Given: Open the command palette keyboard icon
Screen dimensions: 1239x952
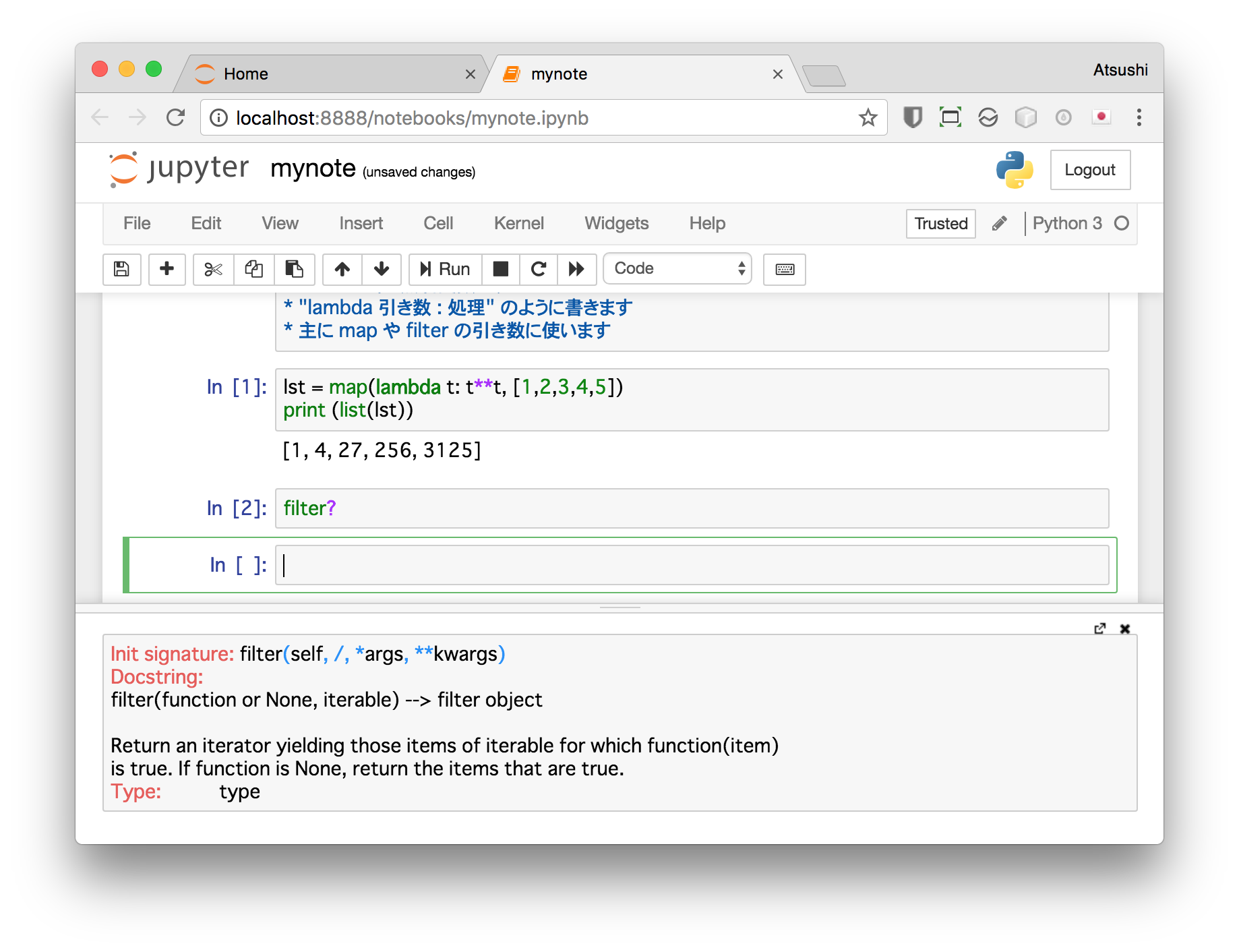Looking at the screenshot, I should click(x=785, y=269).
